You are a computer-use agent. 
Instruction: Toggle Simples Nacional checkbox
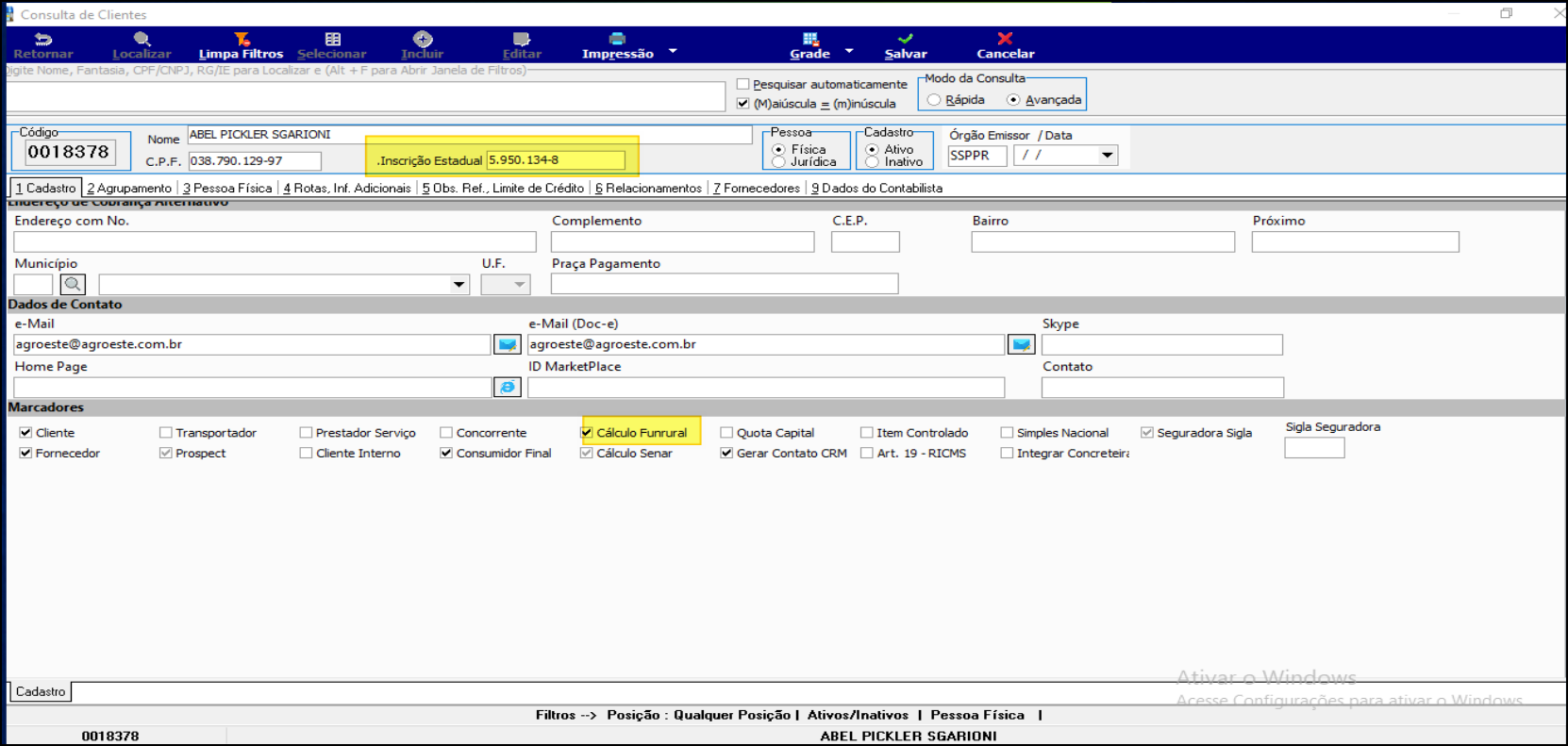tap(1007, 433)
